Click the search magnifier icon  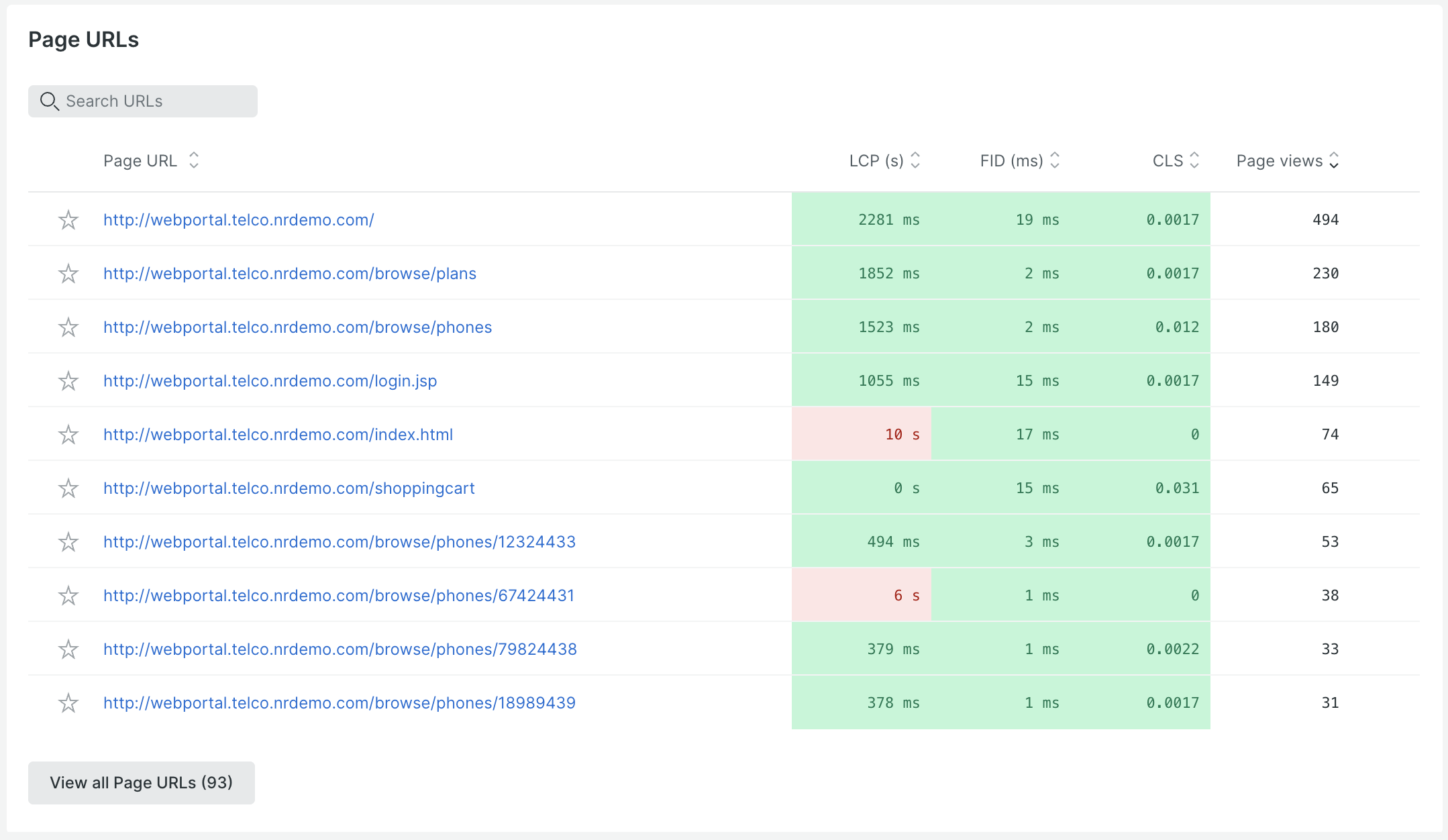click(50, 101)
